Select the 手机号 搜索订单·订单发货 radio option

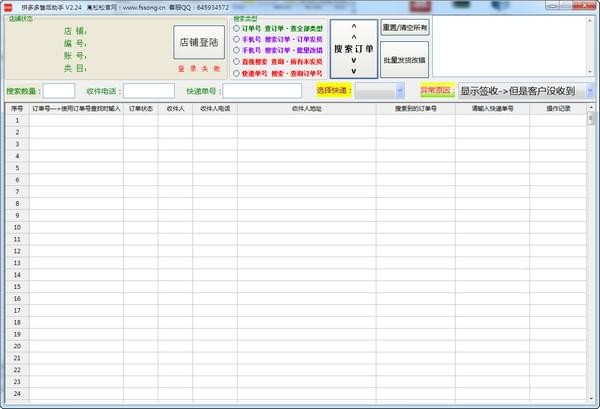[236, 39]
